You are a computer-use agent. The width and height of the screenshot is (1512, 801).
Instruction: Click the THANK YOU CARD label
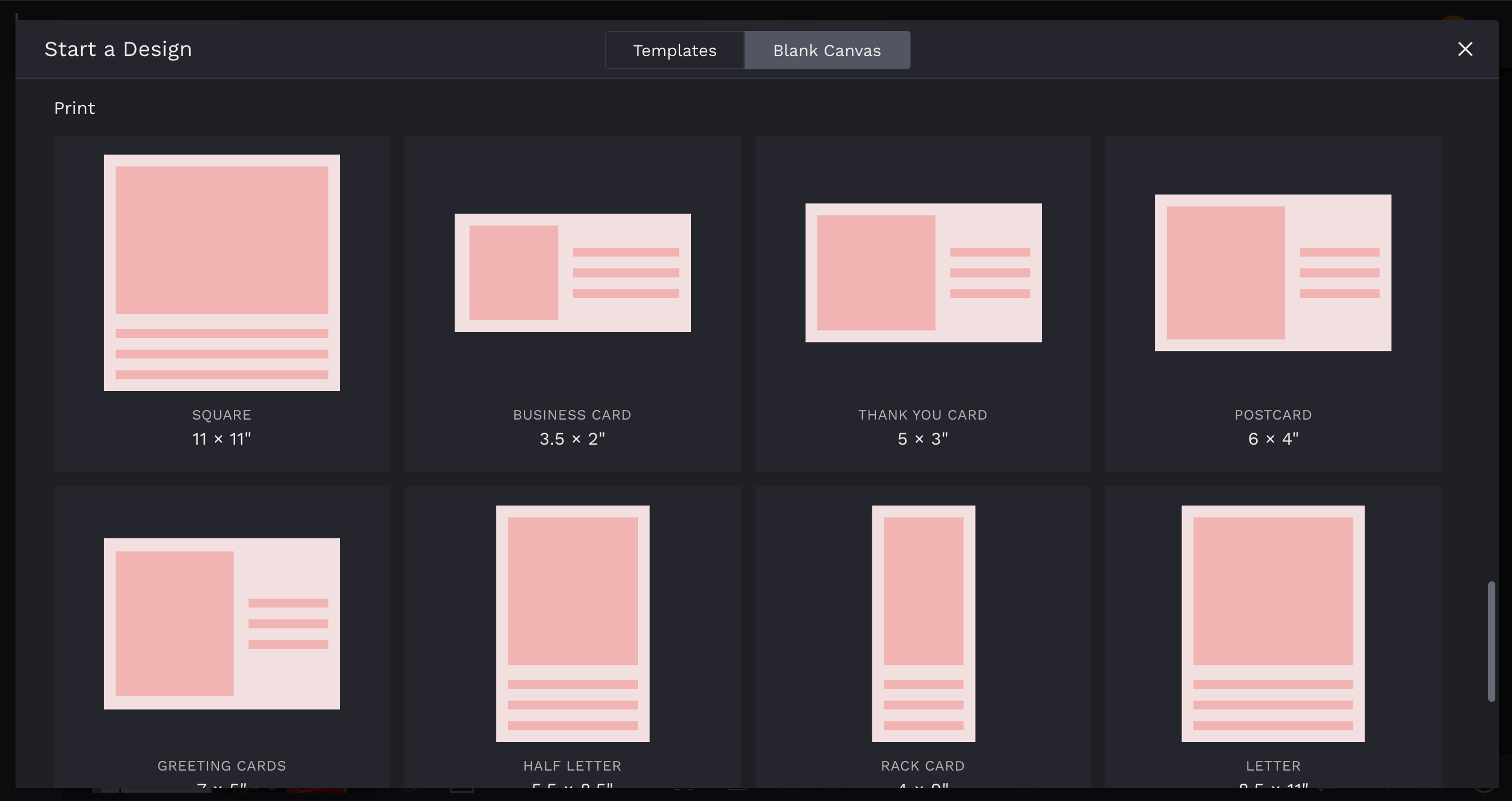[x=923, y=415]
